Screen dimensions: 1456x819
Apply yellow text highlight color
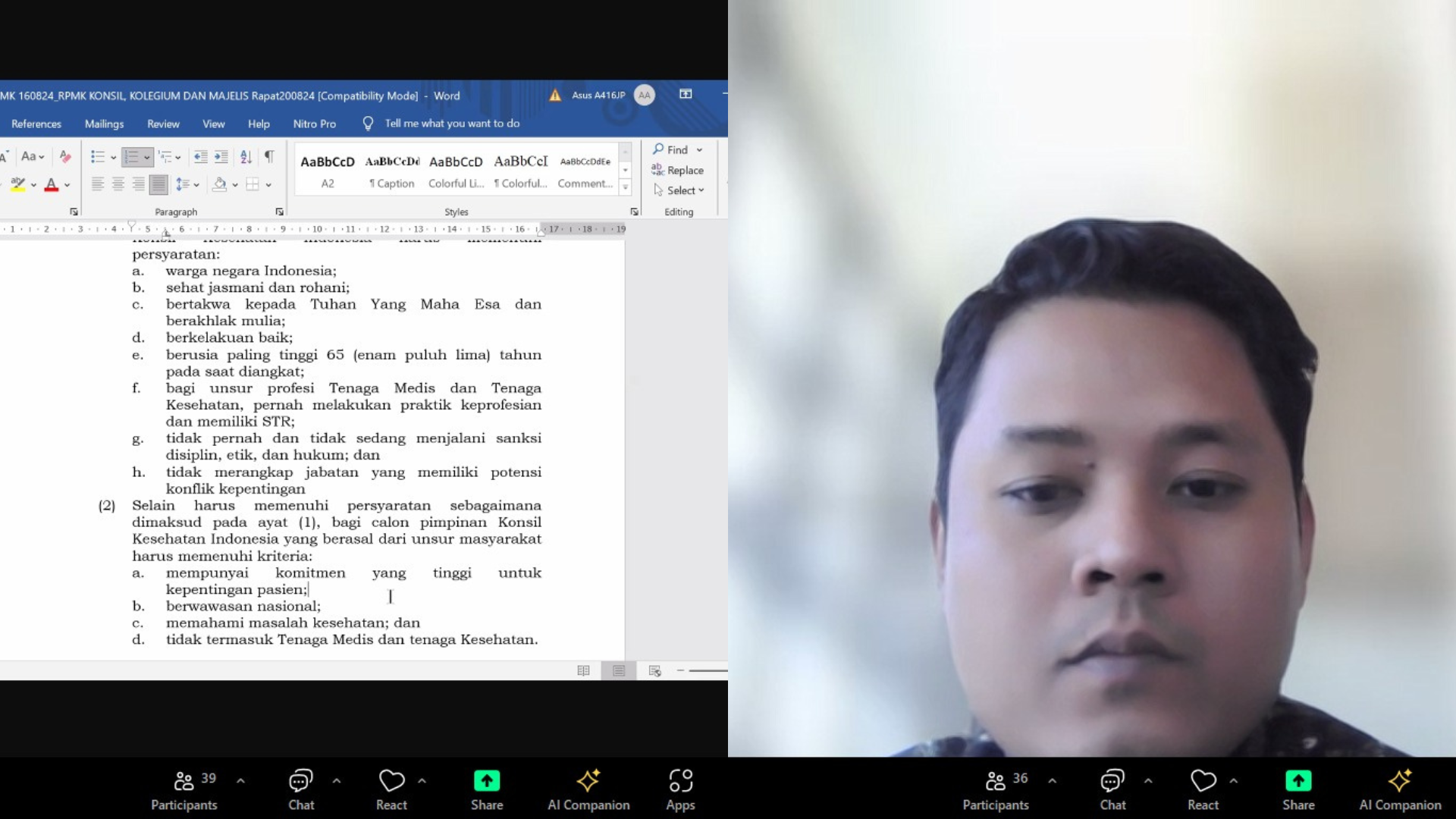click(x=18, y=184)
